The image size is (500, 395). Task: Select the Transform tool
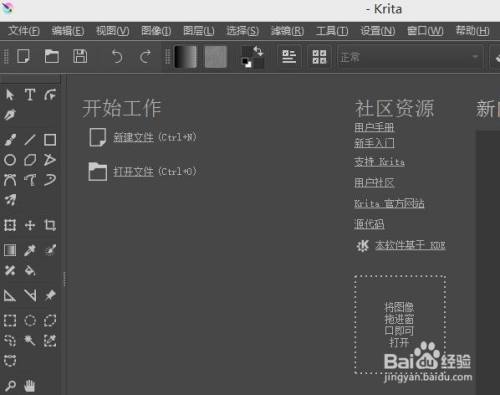tap(10, 225)
